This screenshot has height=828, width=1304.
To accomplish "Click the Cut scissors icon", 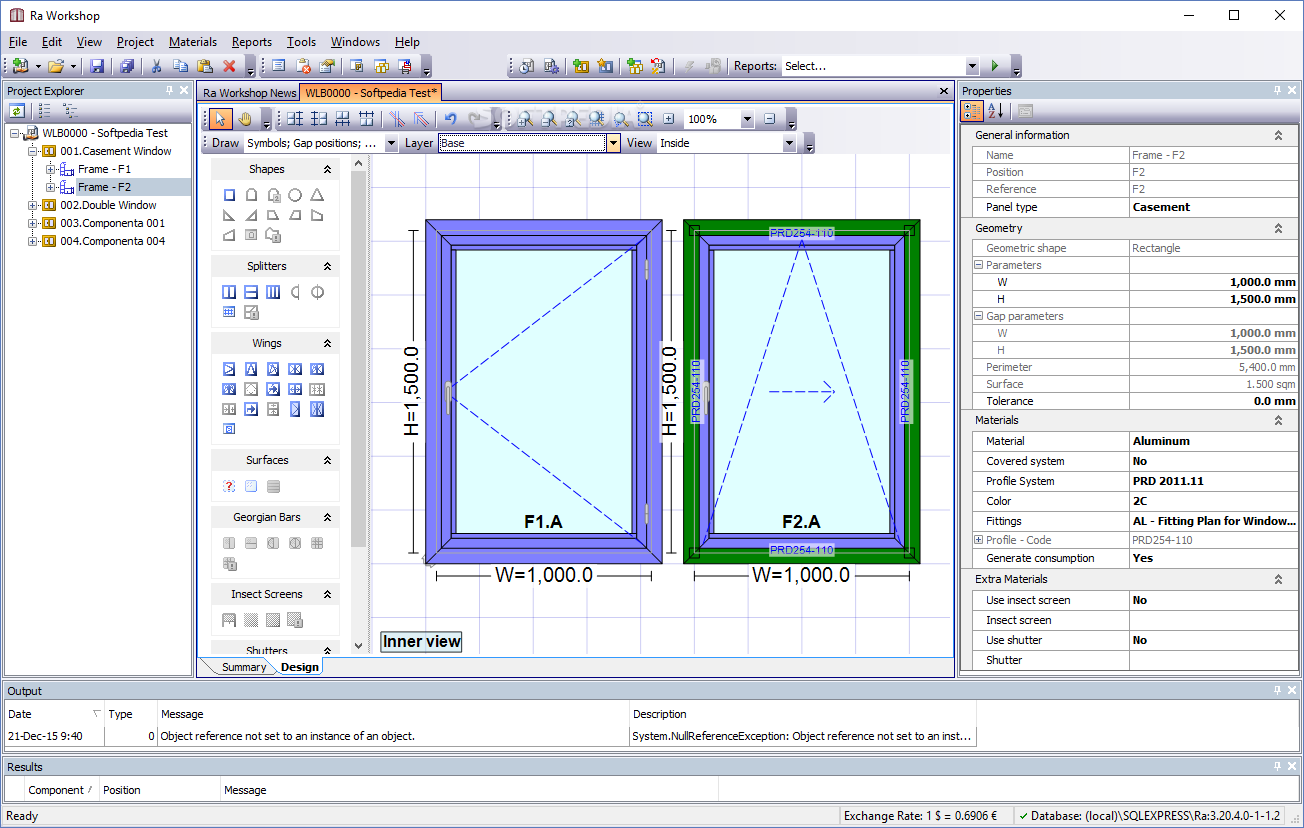I will tap(156, 66).
